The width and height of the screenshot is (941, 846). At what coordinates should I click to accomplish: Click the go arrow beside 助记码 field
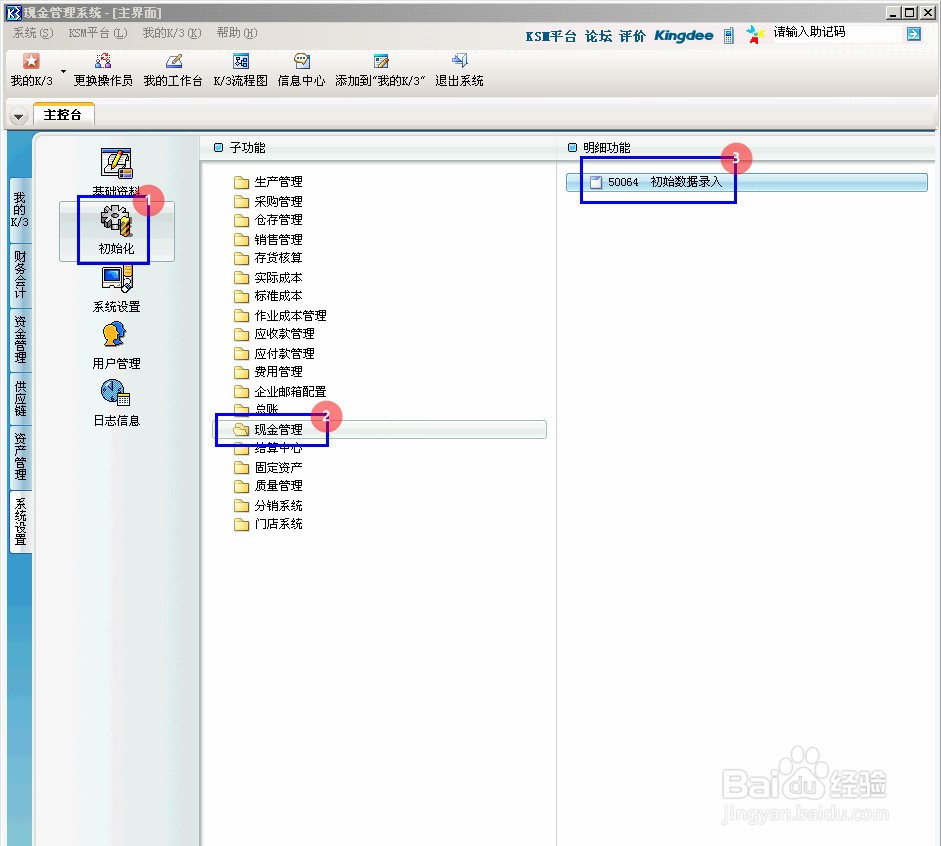(x=913, y=34)
